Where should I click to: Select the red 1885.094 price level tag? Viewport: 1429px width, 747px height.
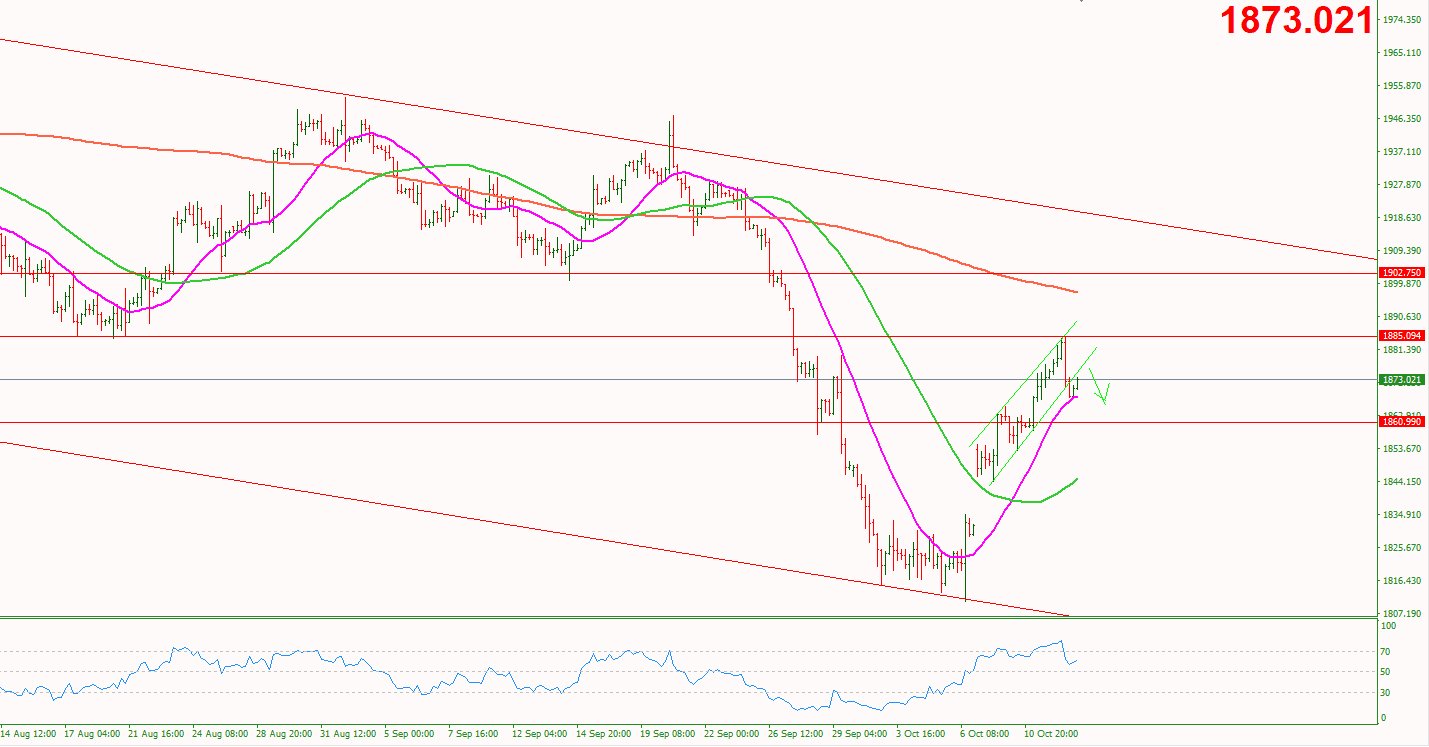[1401, 336]
